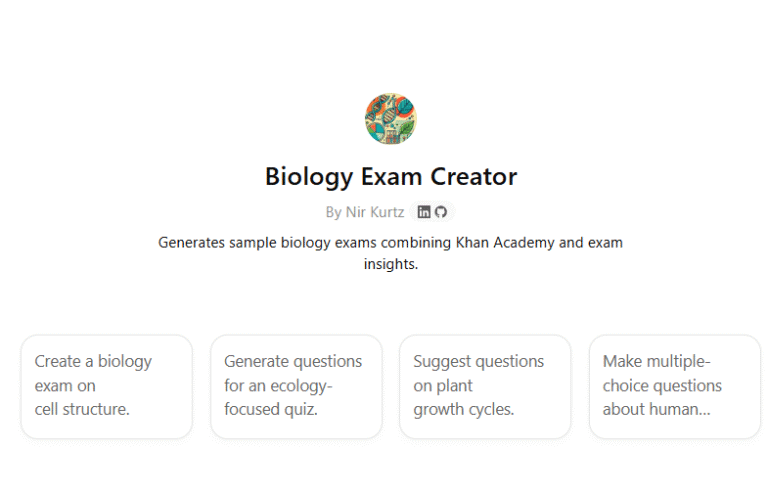
Task: Click the words "Khan Academy" in the description
Action: (499, 242)
